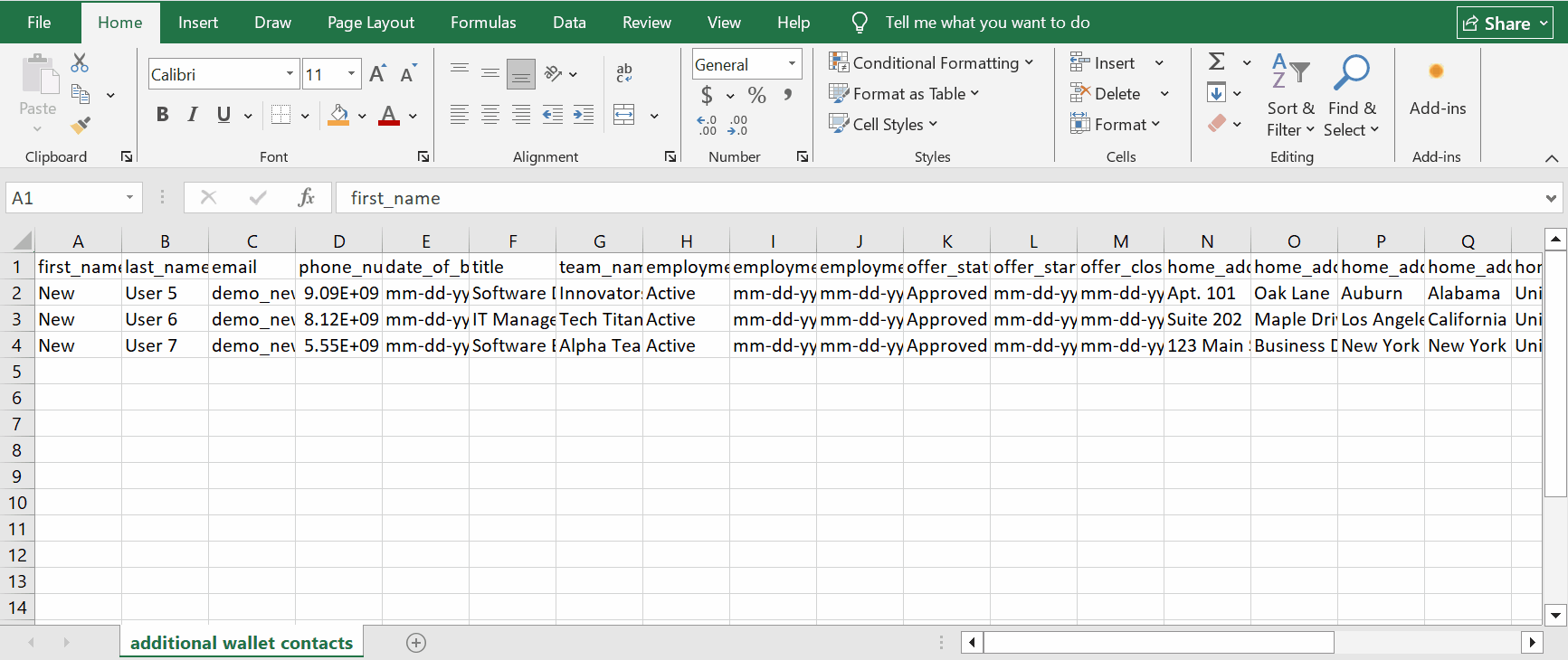Image resolution: width=1568 pixels, height=660 pixels.
Task: Switch to the Formulas ribbon tab
Action: coord(483,23)
